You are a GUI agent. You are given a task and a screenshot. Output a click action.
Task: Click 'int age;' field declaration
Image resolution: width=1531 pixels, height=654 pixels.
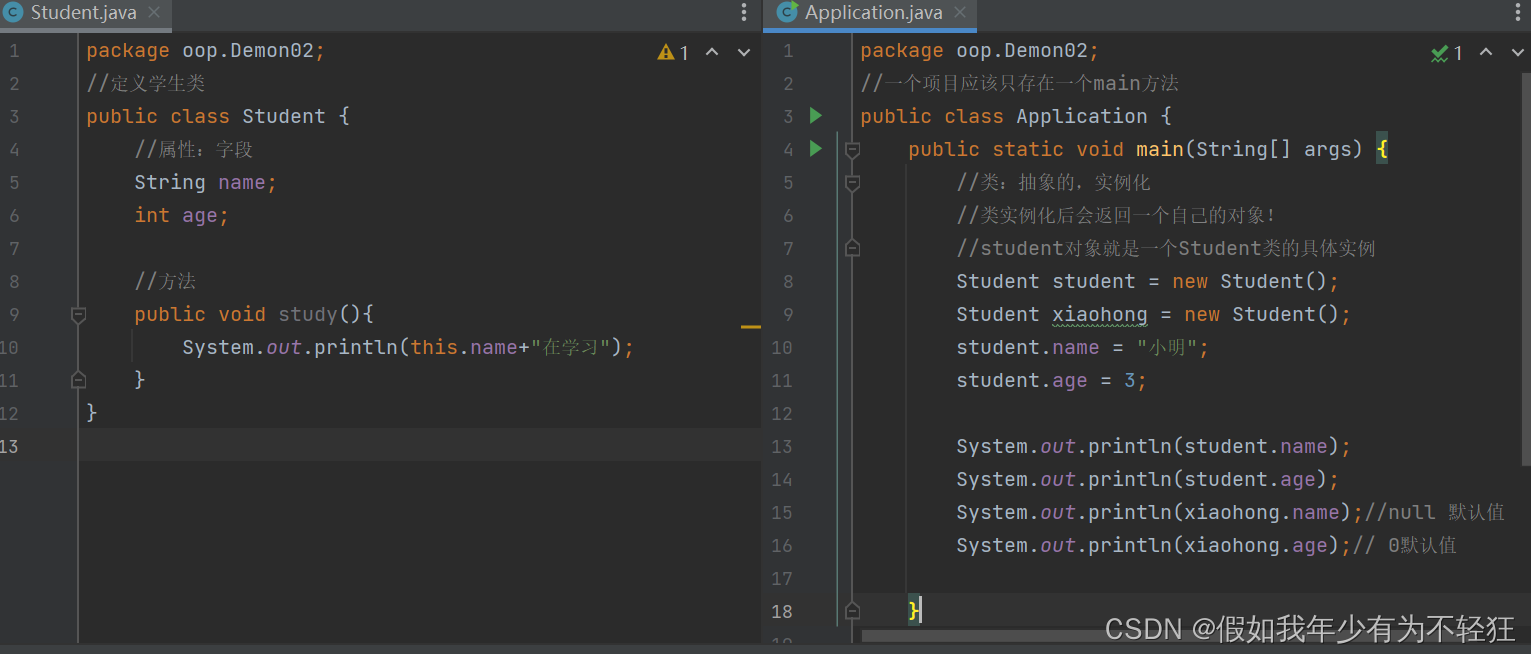[181, 215]
